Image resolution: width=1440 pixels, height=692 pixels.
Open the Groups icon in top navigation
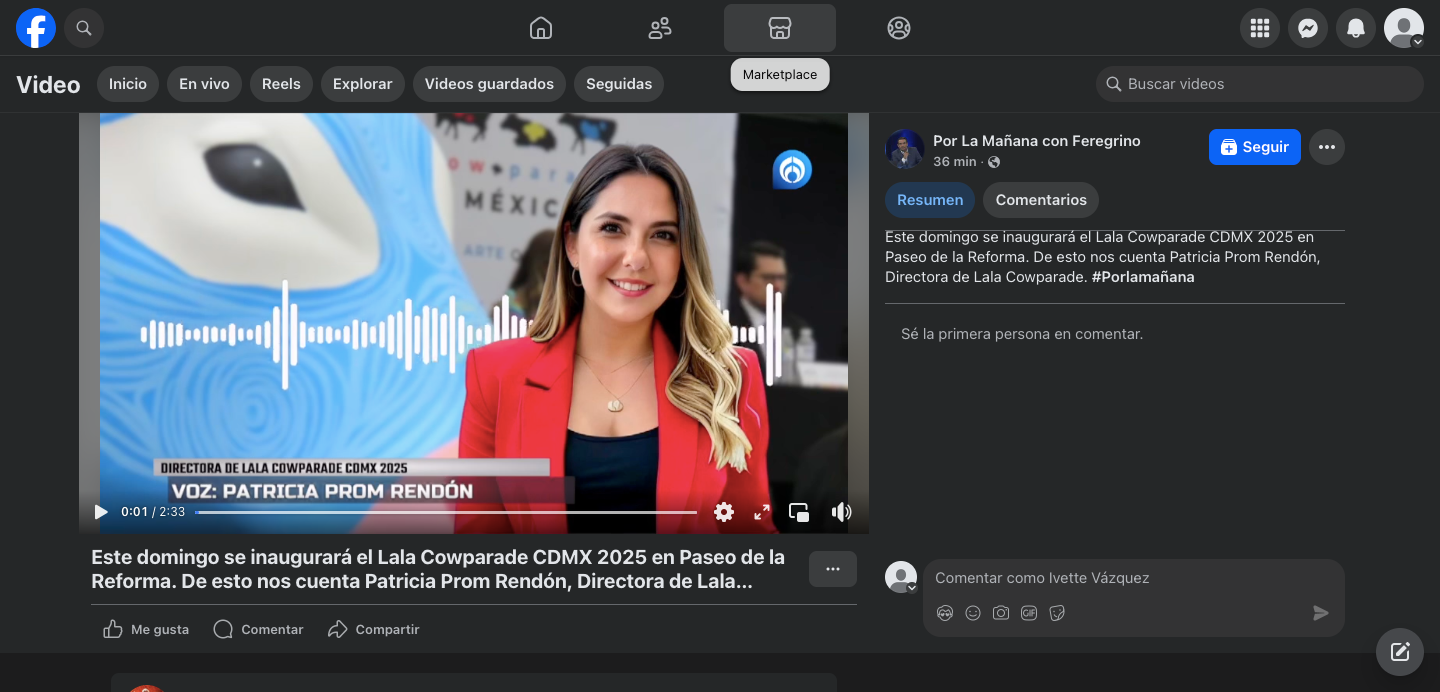(899, 28)
